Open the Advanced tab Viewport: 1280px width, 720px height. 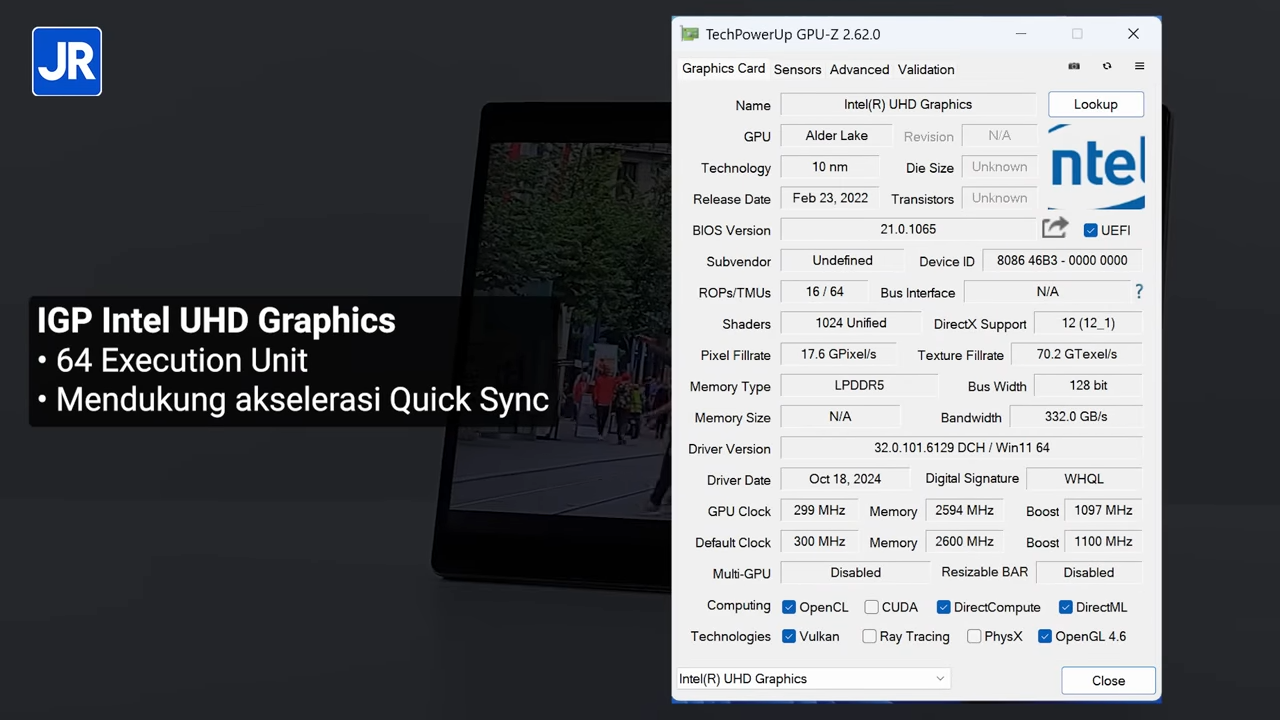(859, 69)
